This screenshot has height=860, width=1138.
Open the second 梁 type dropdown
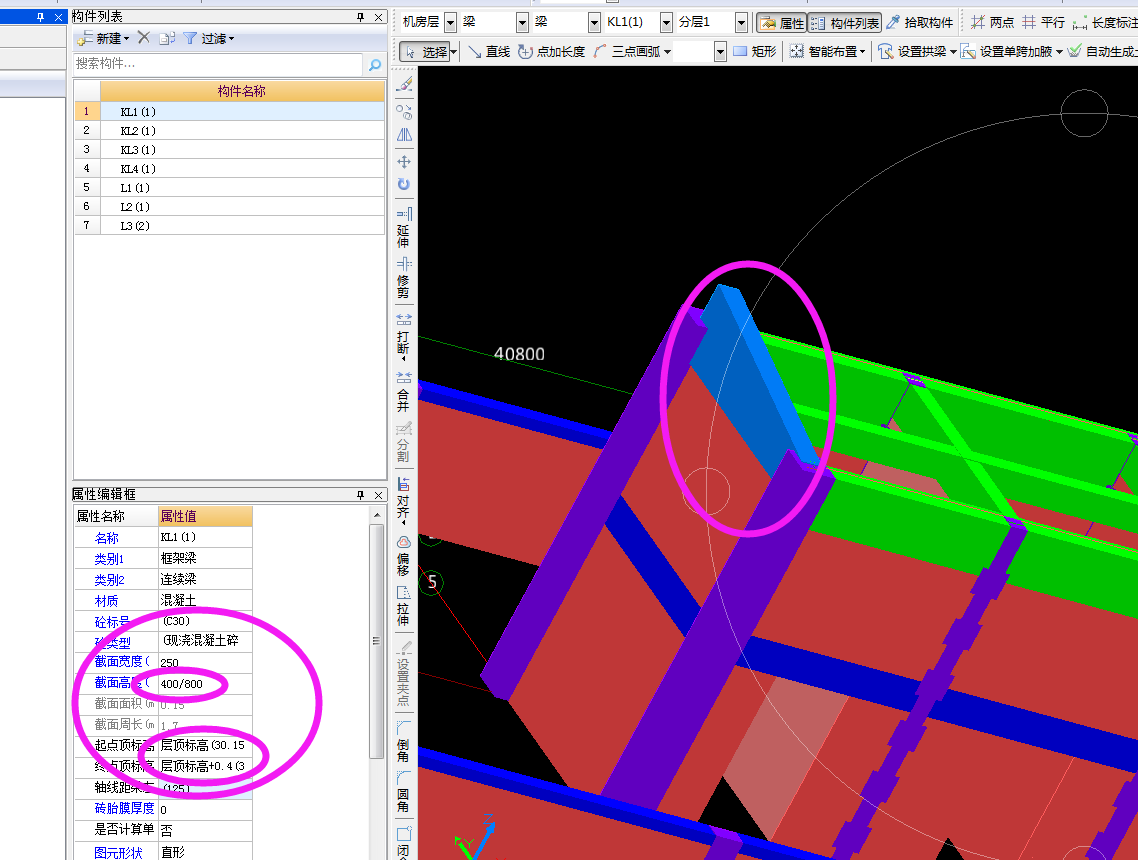coord(594,22)
